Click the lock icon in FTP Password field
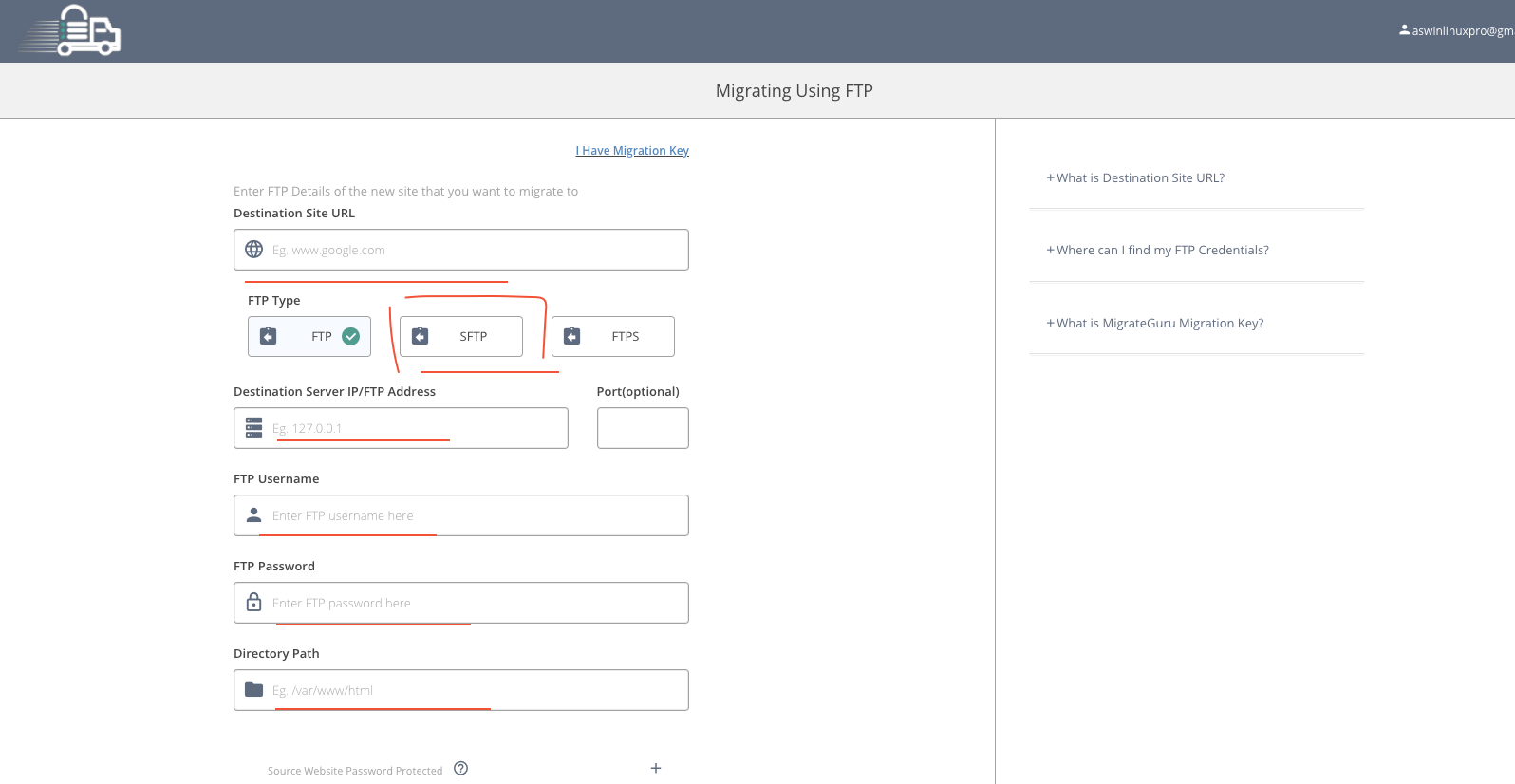This screenshot has height=784, width=1515. [x=253, y=603]
